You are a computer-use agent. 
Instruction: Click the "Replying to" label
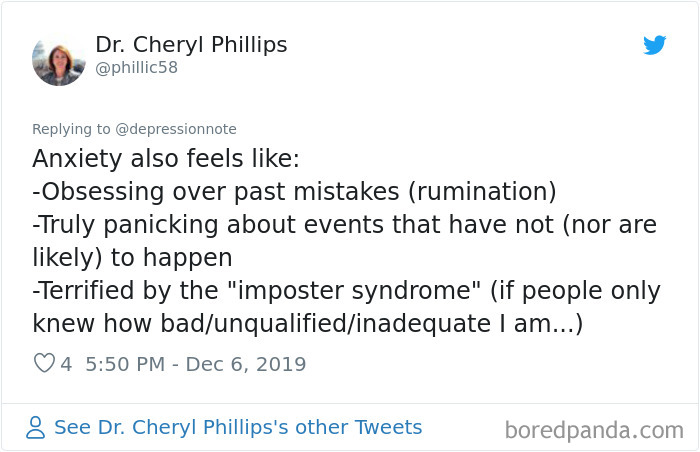point(72,129)
